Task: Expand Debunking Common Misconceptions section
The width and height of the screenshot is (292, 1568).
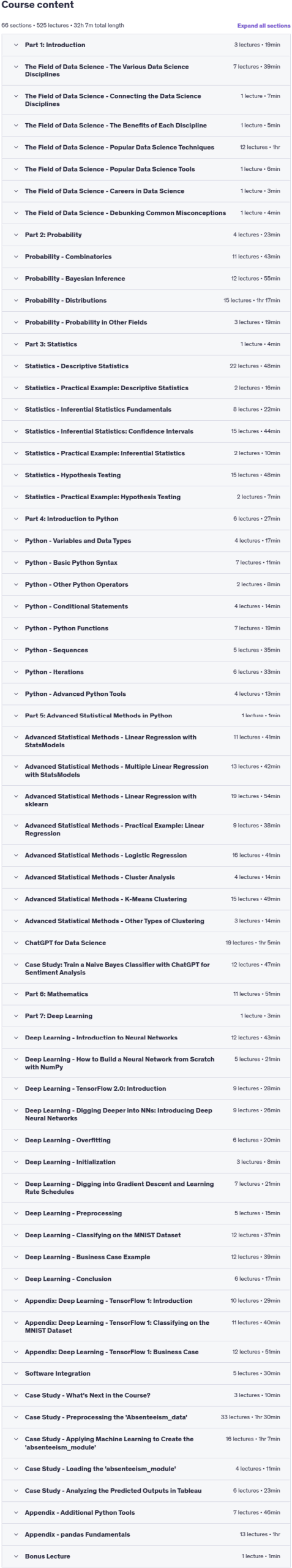Action: (146, 213)
